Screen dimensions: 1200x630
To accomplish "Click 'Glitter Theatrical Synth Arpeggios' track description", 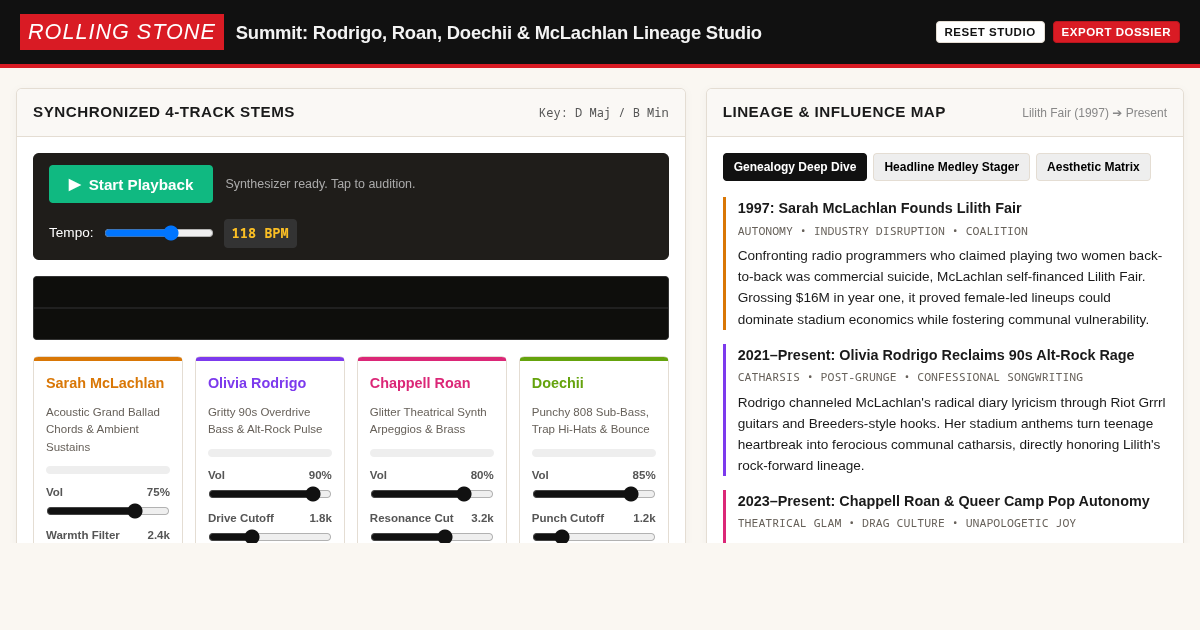I will coord(428,421).
